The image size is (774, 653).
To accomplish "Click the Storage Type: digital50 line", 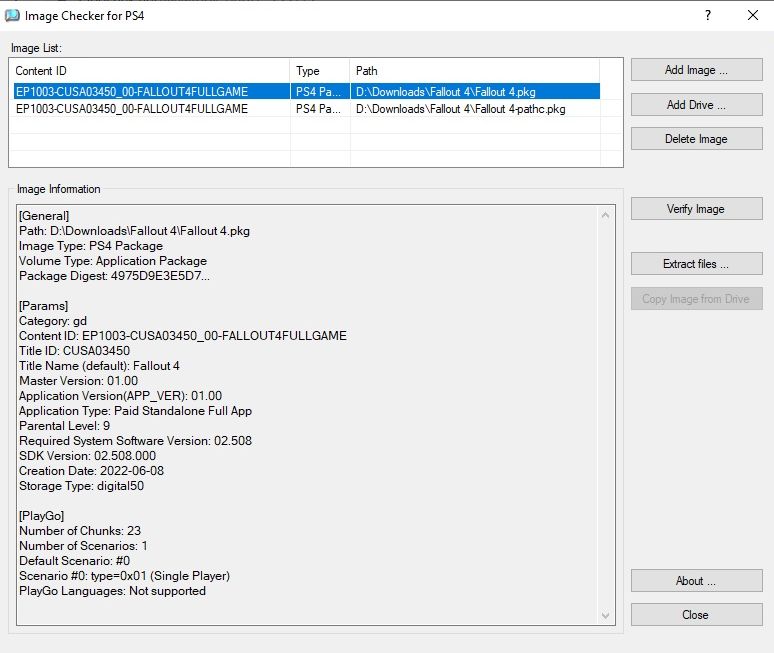I will (81, 486).
